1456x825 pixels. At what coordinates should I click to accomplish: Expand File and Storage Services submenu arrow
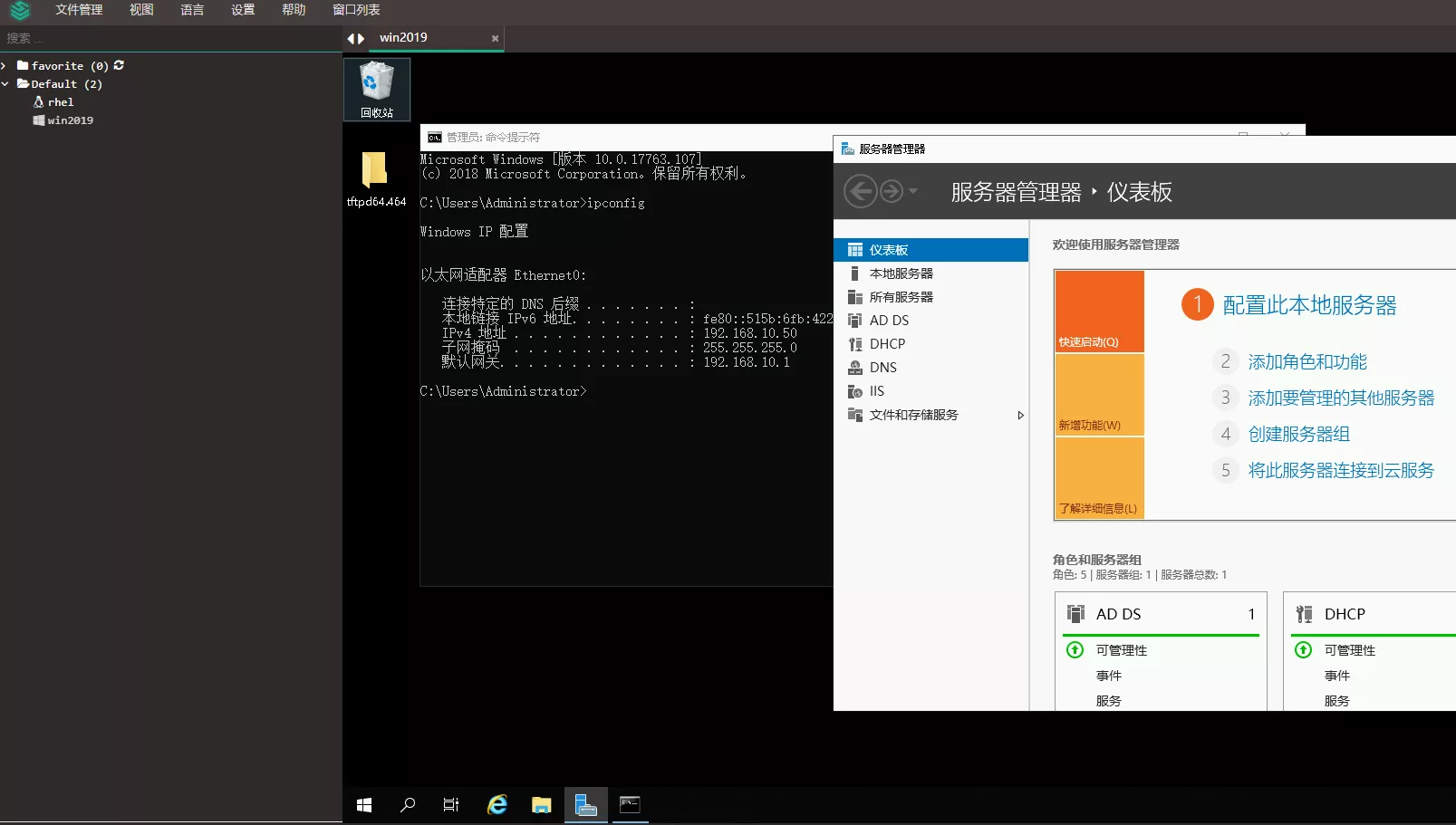pyautogui.click(x=1020, y=415)
